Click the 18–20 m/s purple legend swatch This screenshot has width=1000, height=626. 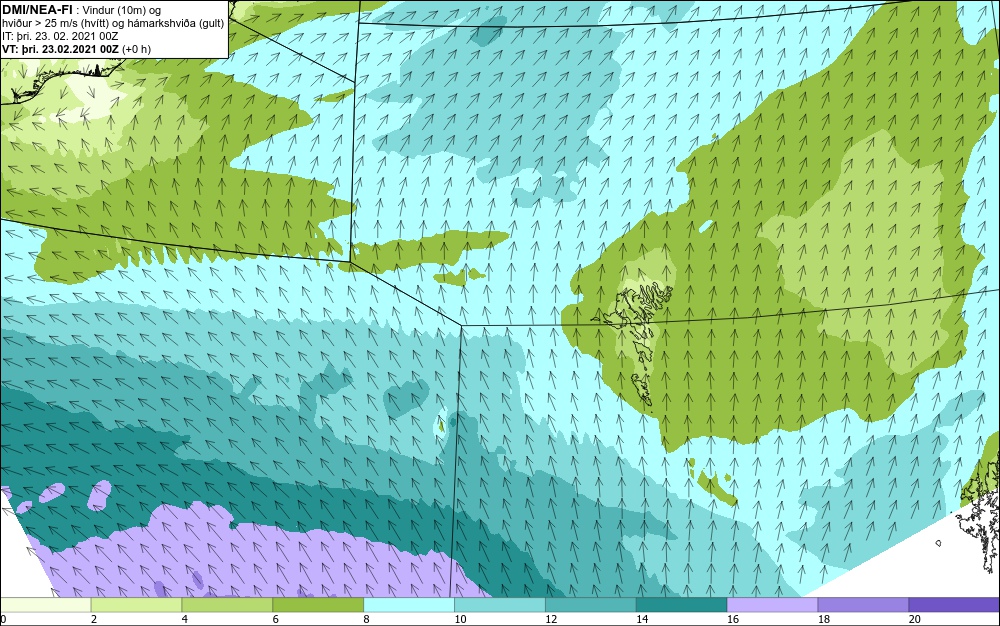[864, 604]
